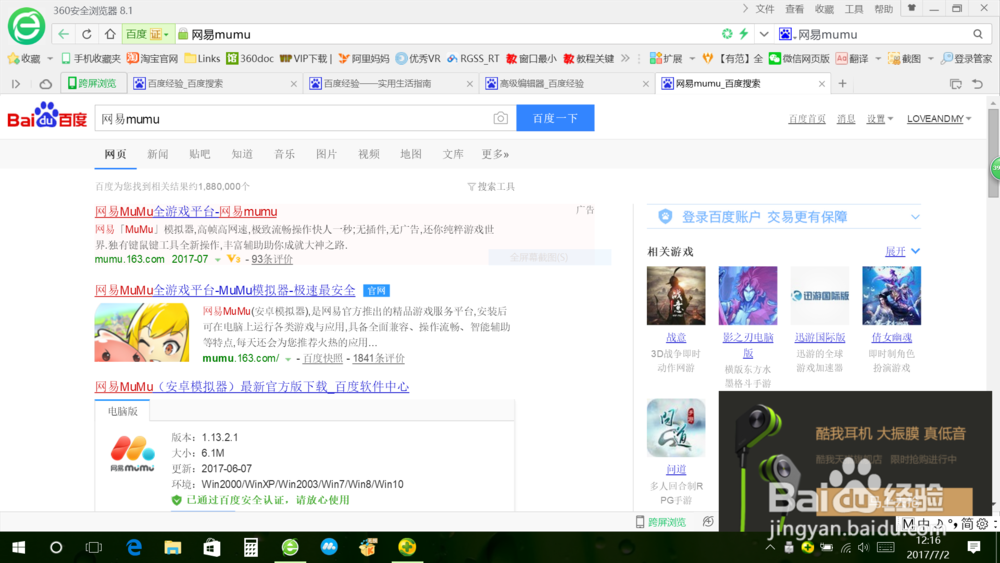Open the 战意 game thumbnail
Screen dimensions: 1000x563
point(676,296)
